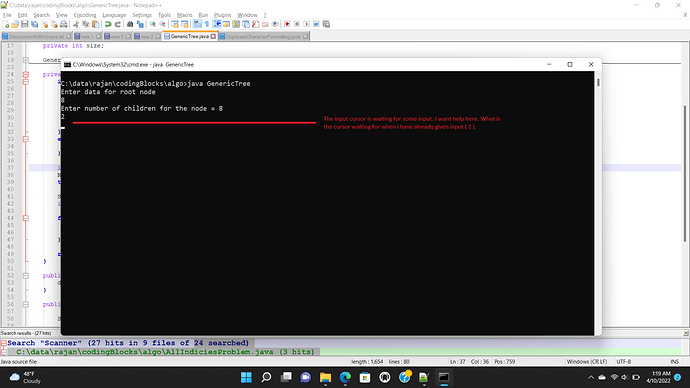Screen dimensions: 690x388
Task: Click the volume icon in system tray
Action: pyautogui.click(x=624, y=377)
